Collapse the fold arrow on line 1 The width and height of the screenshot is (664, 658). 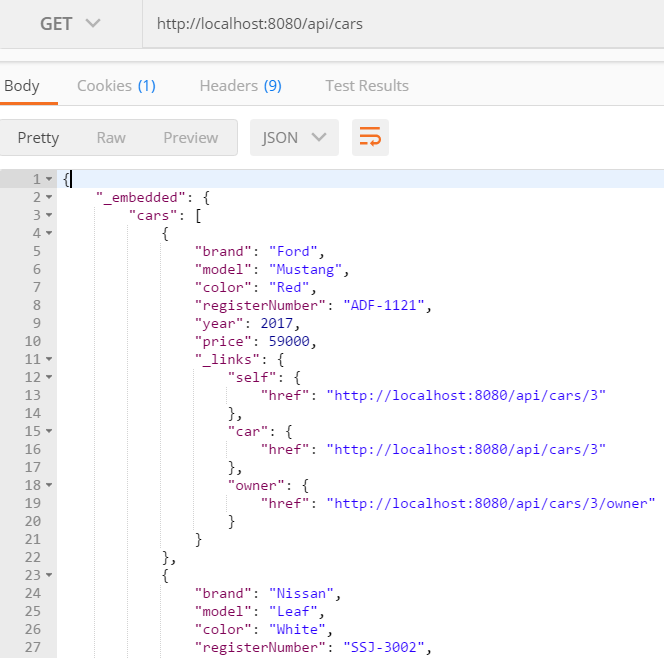[49, 179]
